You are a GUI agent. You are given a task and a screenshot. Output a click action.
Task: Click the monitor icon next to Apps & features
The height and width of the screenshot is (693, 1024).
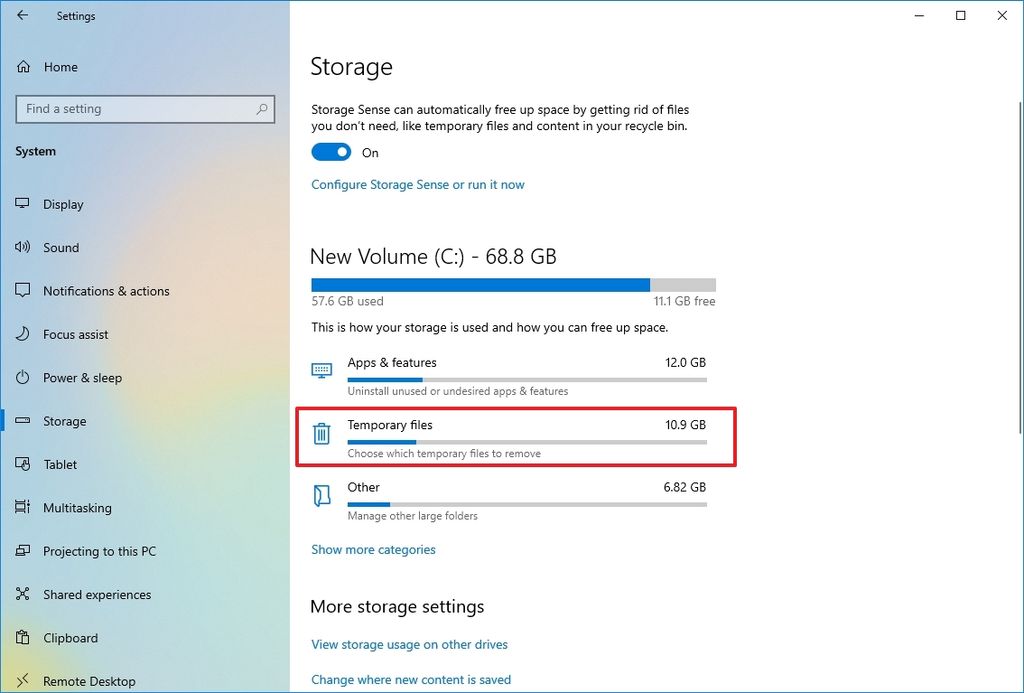[321, 371]
